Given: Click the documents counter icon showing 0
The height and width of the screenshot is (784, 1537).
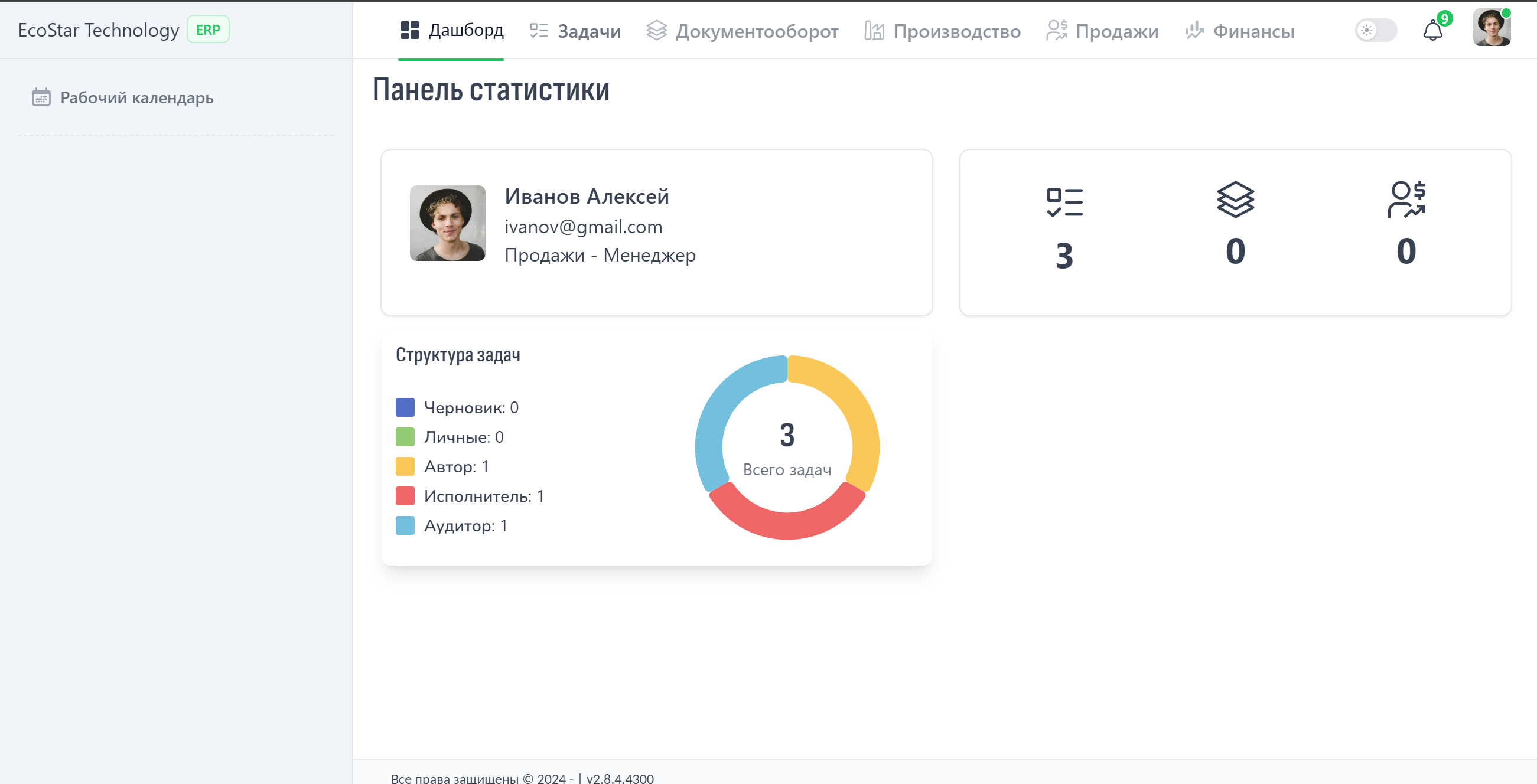Looking at the screenshot, I should [x=1235, y=201].
